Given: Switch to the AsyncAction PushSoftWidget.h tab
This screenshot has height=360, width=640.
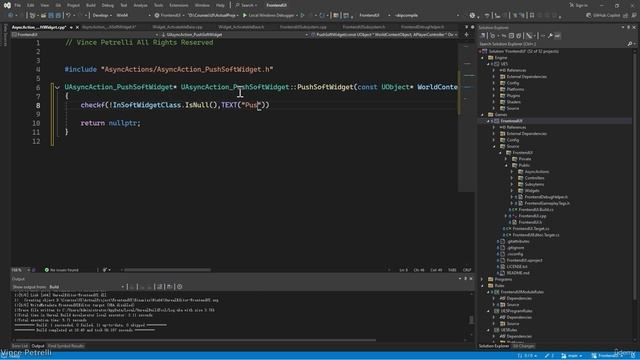Looking at the screenshot, I should click(x=109, y=27).
